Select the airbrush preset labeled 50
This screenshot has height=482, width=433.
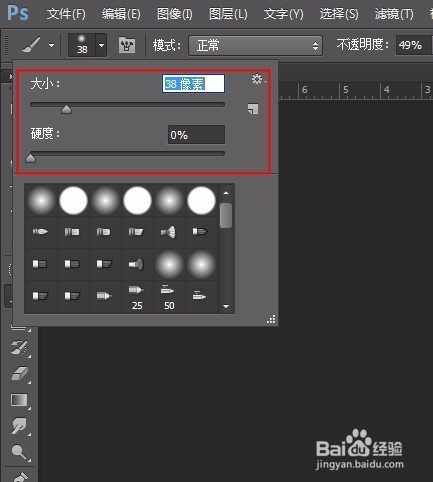[x=169, y=297]
